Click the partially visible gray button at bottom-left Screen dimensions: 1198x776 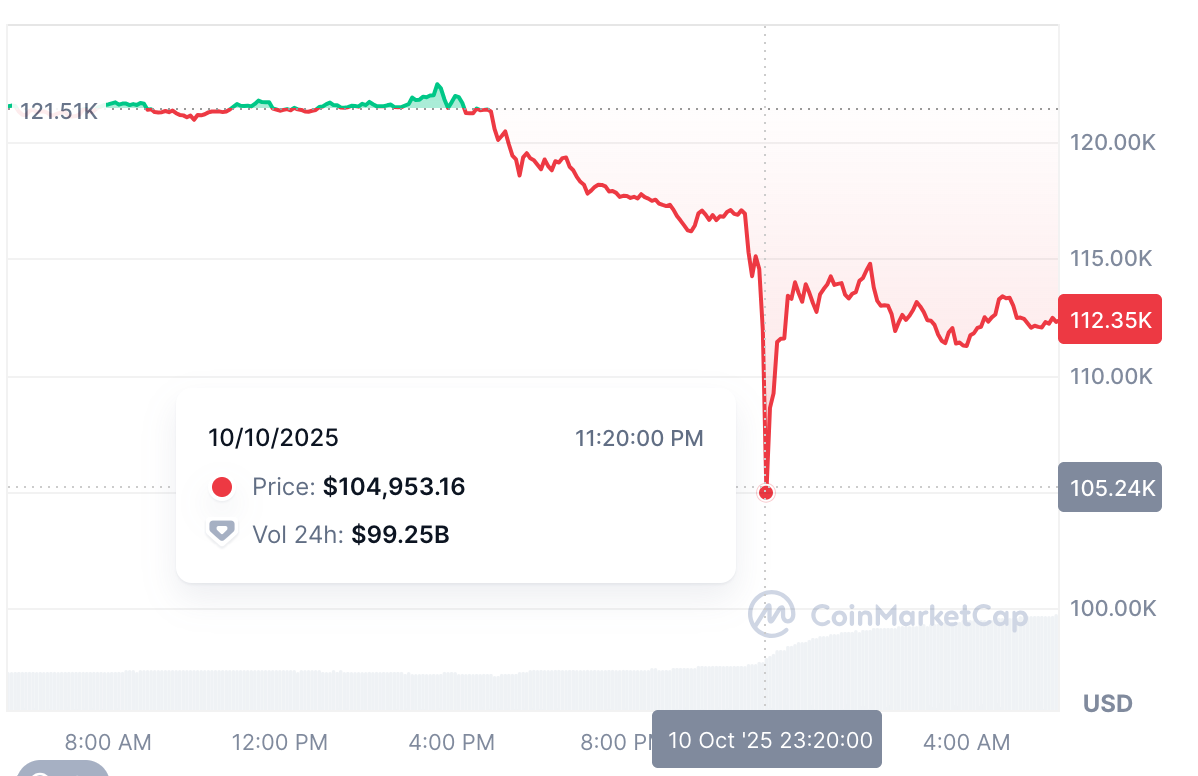[62, 769]
